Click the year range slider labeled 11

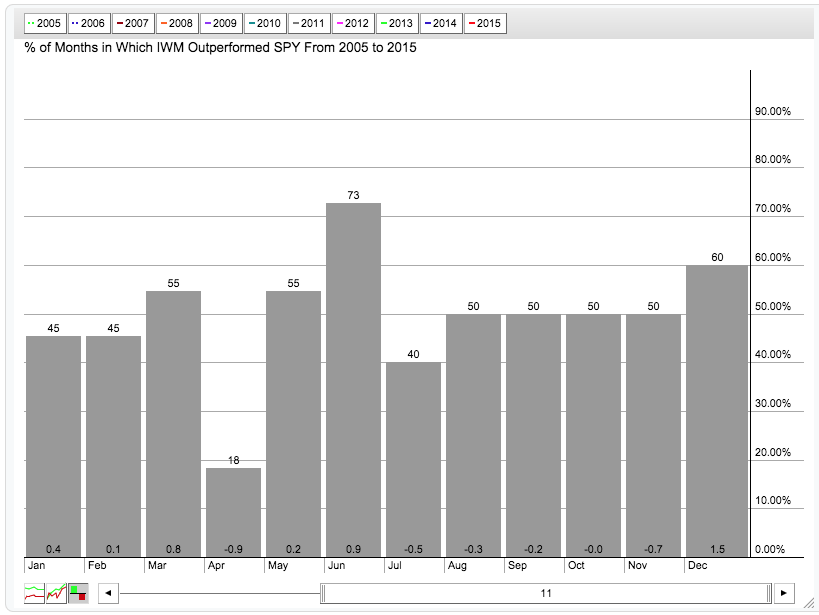pyautogui.click(x=546, y=593)
